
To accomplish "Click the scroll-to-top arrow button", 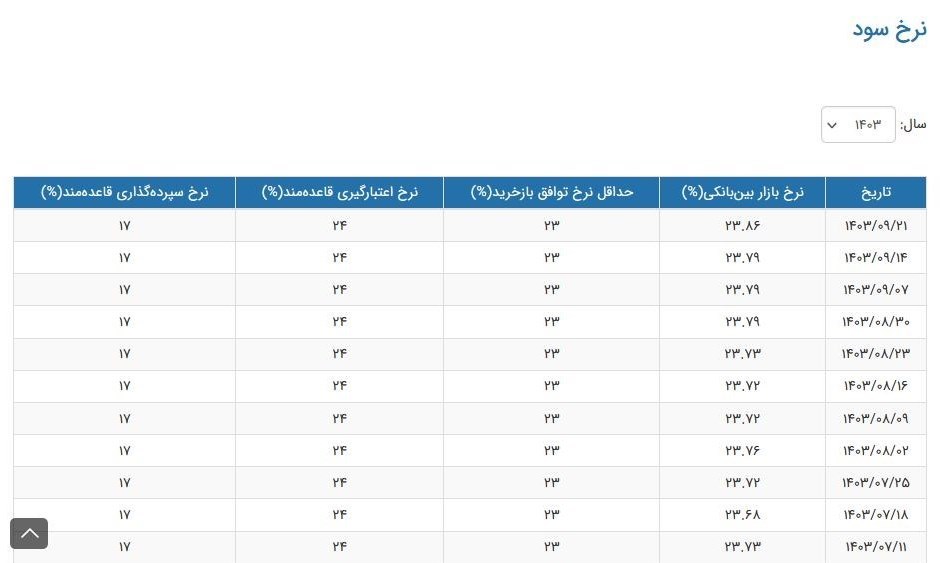I will pyautogui.click(x=29, y=533).
